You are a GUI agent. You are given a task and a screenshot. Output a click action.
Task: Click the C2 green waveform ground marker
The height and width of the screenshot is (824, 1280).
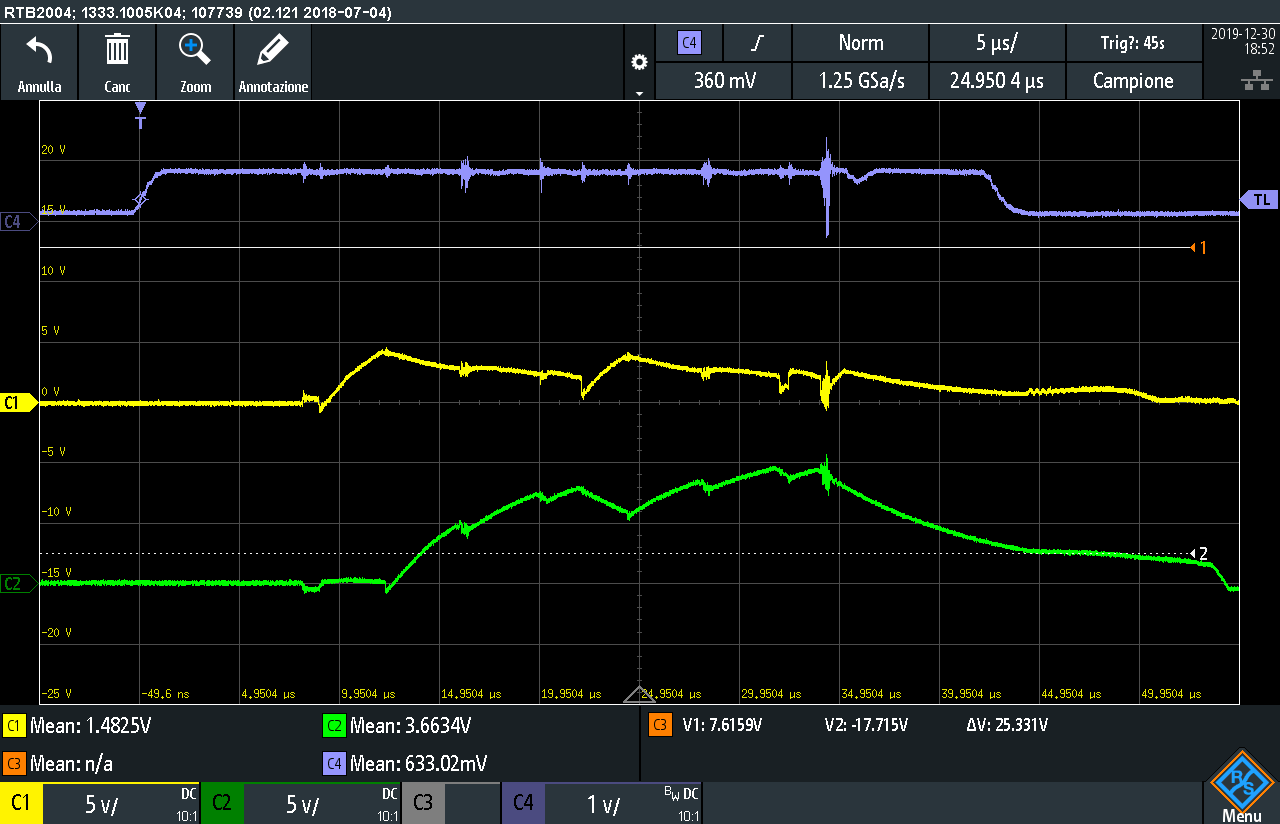(18, 583)
